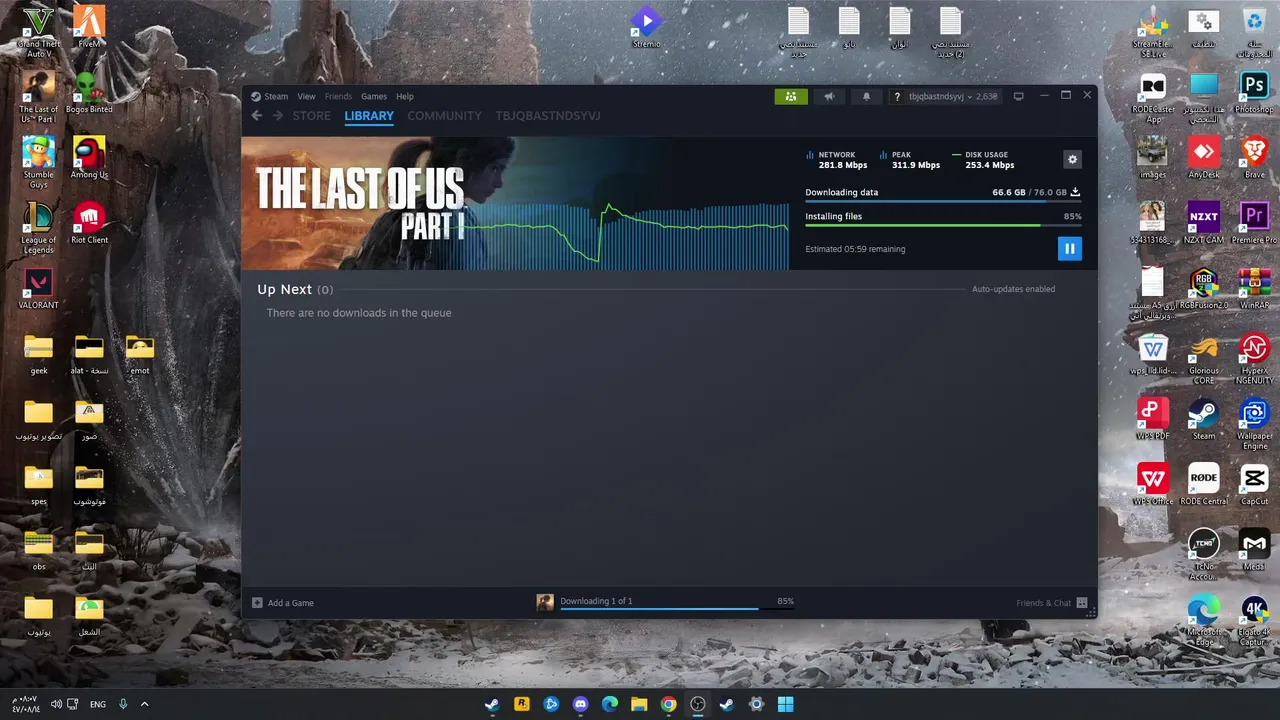Open the Games menu

tap(374, 96)
